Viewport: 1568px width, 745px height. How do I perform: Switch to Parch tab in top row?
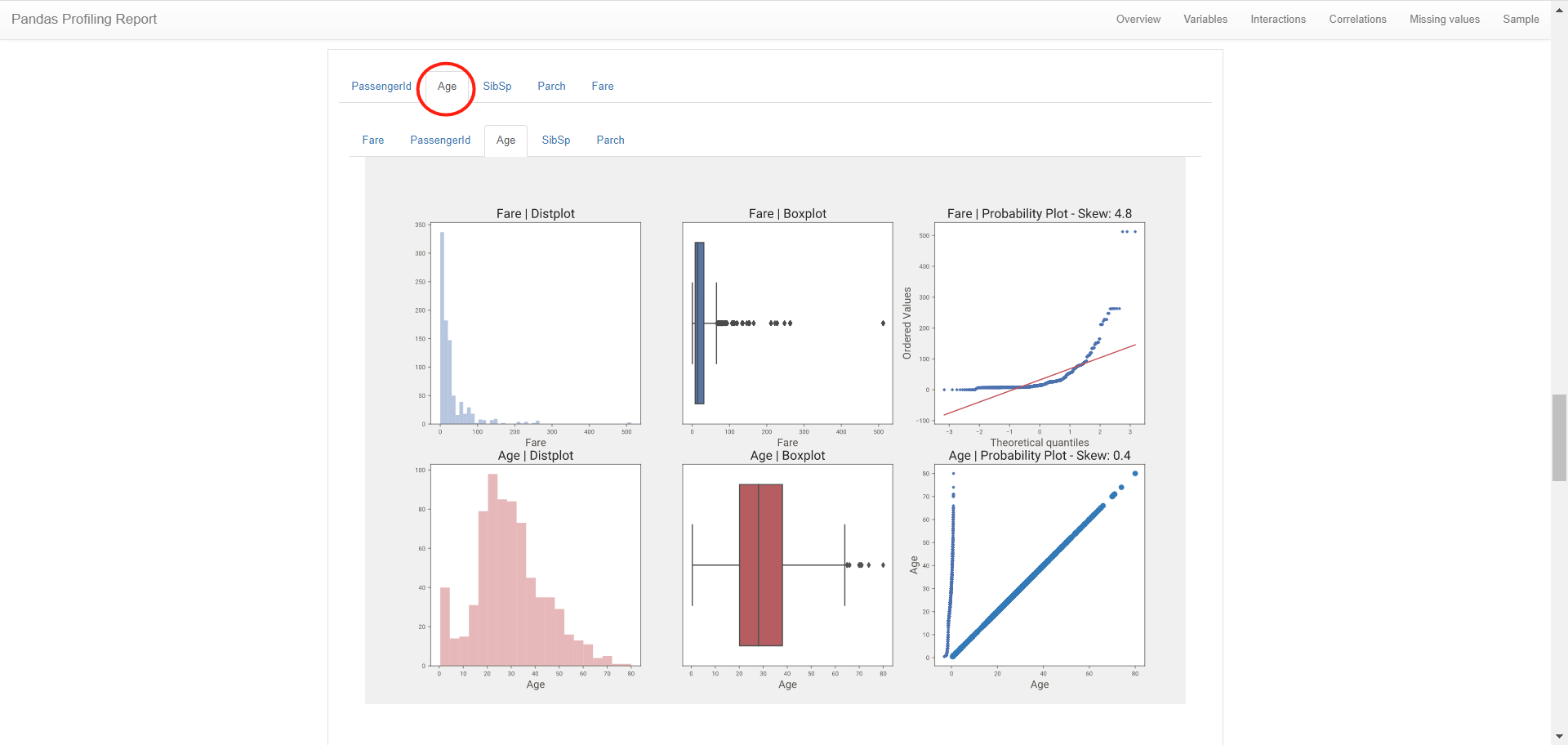551,86
